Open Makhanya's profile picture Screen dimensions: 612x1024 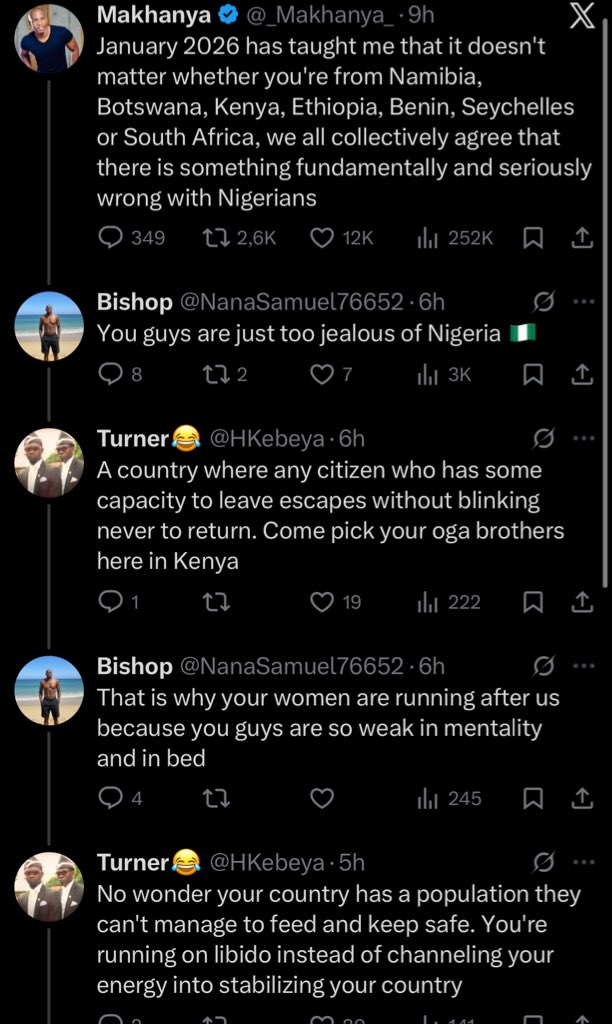49,37
